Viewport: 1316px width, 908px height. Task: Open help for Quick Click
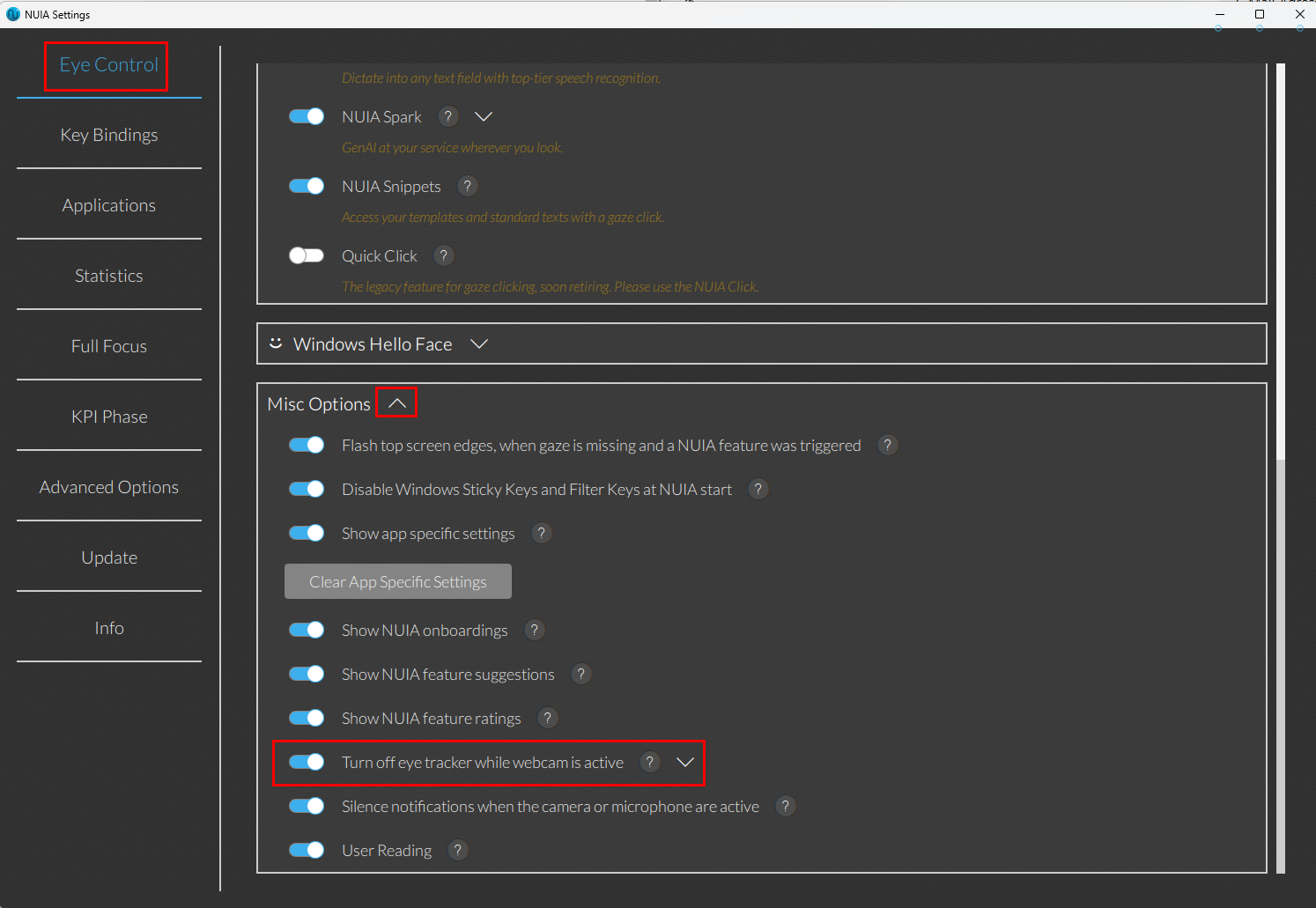pyautogui.click(x=444, y=255)
